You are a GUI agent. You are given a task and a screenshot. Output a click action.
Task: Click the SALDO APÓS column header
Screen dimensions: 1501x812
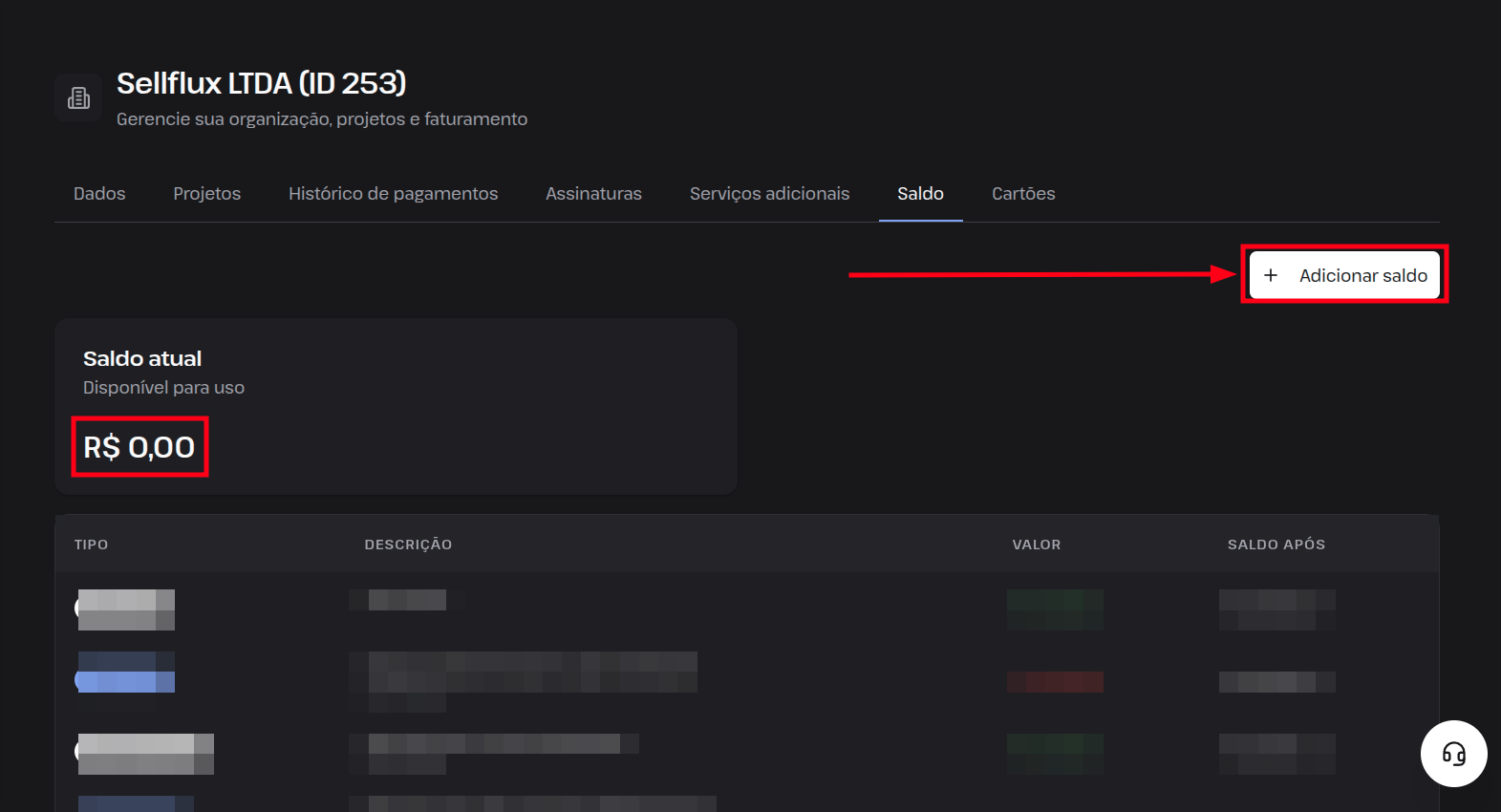(1276, 545)
